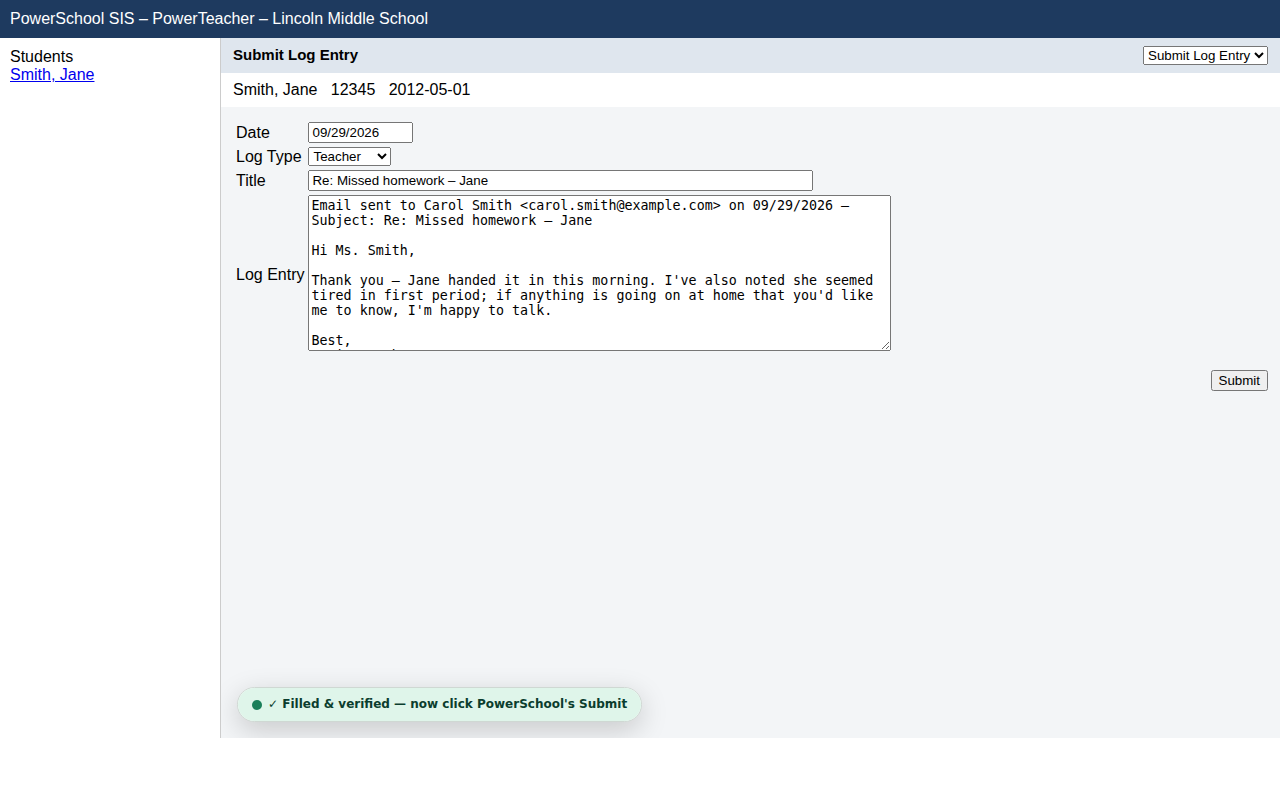Click the Date input field

pos(360,133)
